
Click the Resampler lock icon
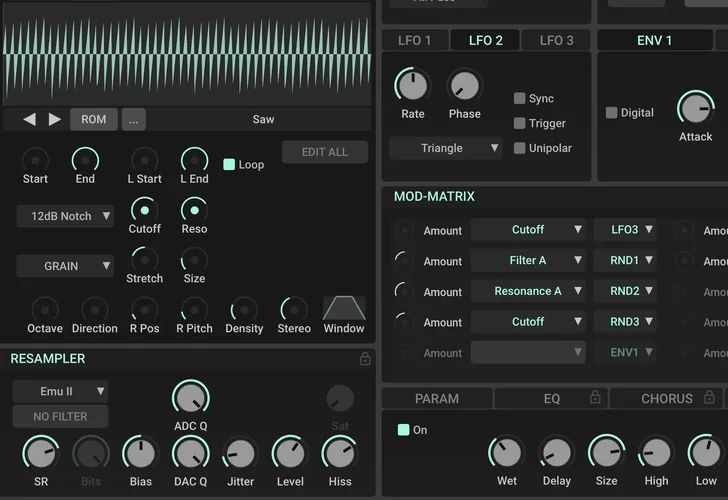pyautogui.click(x=365, y=359)
